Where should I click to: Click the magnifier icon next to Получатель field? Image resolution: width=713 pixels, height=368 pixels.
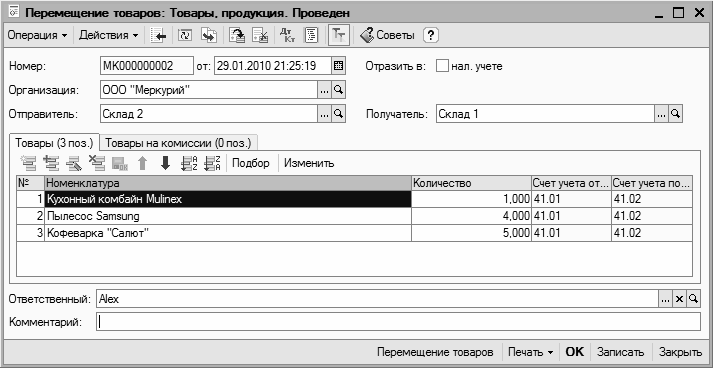(676, 114)
